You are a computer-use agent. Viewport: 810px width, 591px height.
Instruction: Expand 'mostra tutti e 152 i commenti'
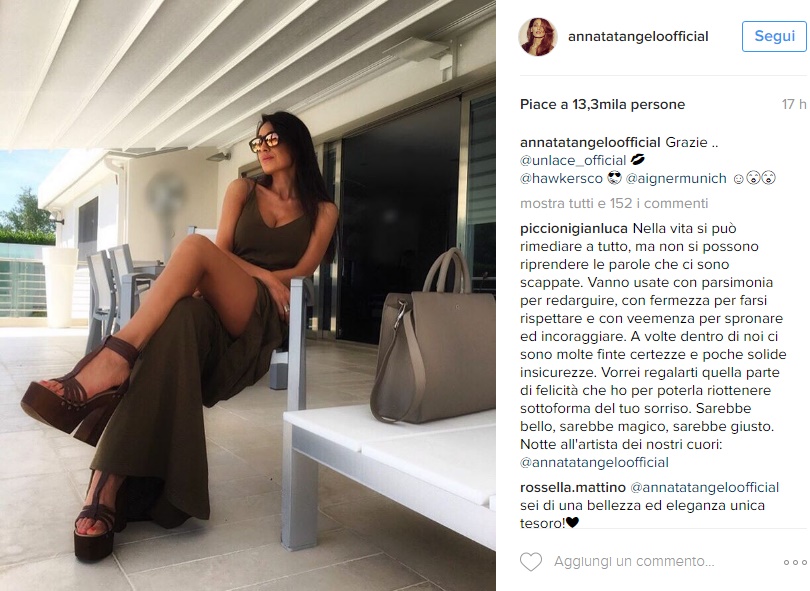(x=614, y=204)
